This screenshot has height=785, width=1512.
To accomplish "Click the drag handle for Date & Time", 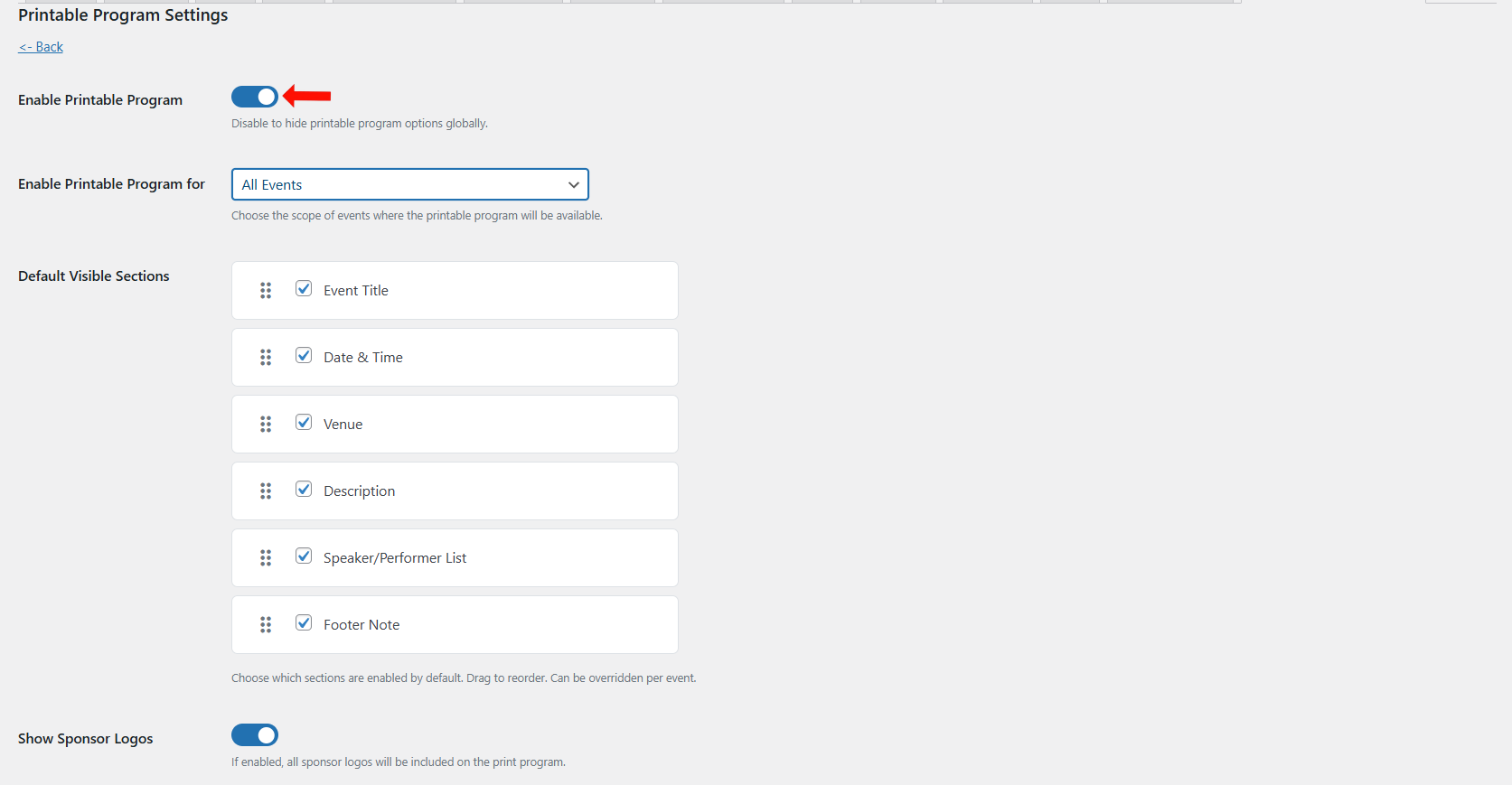I will 266,358.
